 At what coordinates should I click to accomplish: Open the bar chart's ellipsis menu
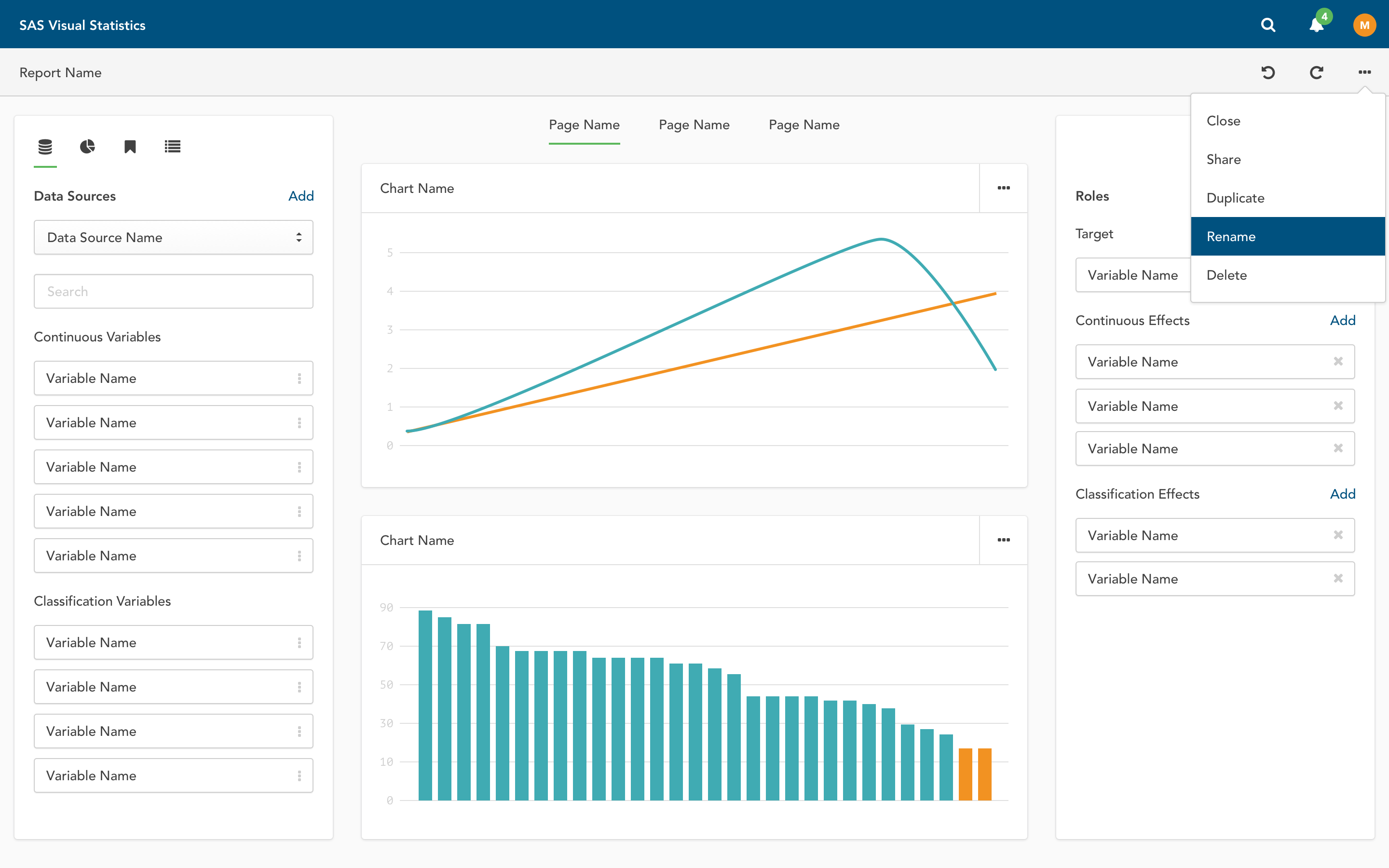pos(1003,540)
